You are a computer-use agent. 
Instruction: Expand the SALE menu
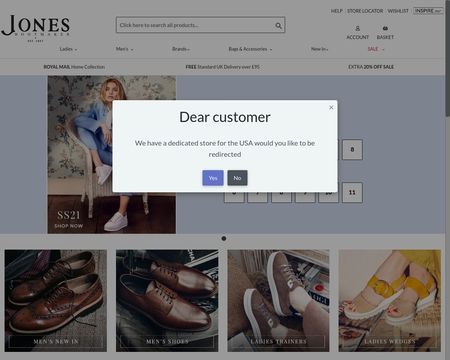tap(376, 49)
